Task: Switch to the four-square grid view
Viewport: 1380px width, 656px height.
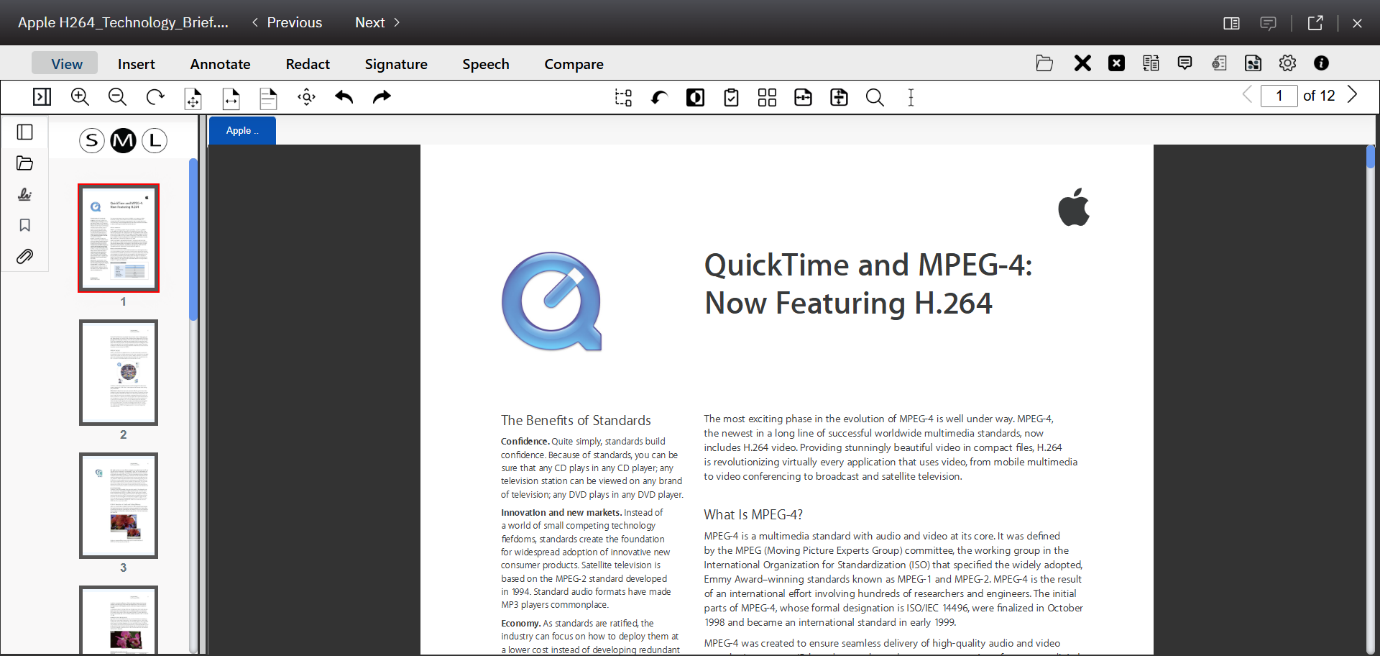Action: (x=767, y=97)
